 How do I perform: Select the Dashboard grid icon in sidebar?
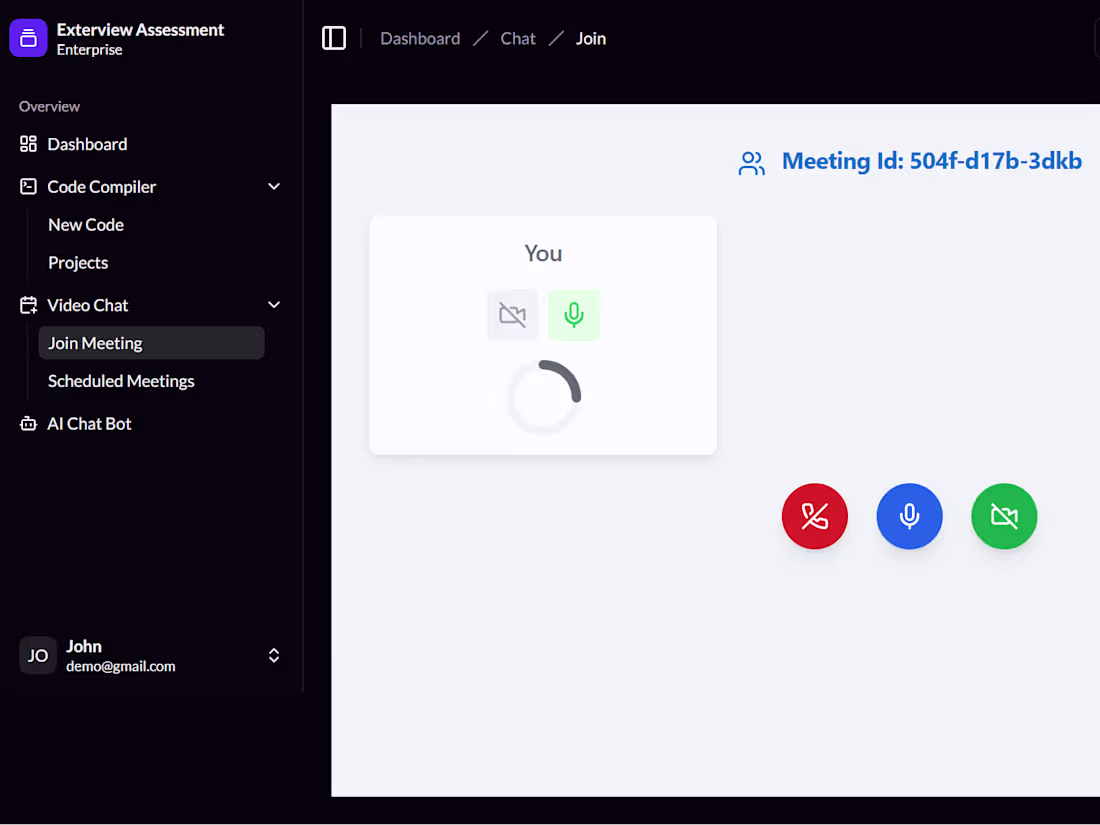click(28, 143)
